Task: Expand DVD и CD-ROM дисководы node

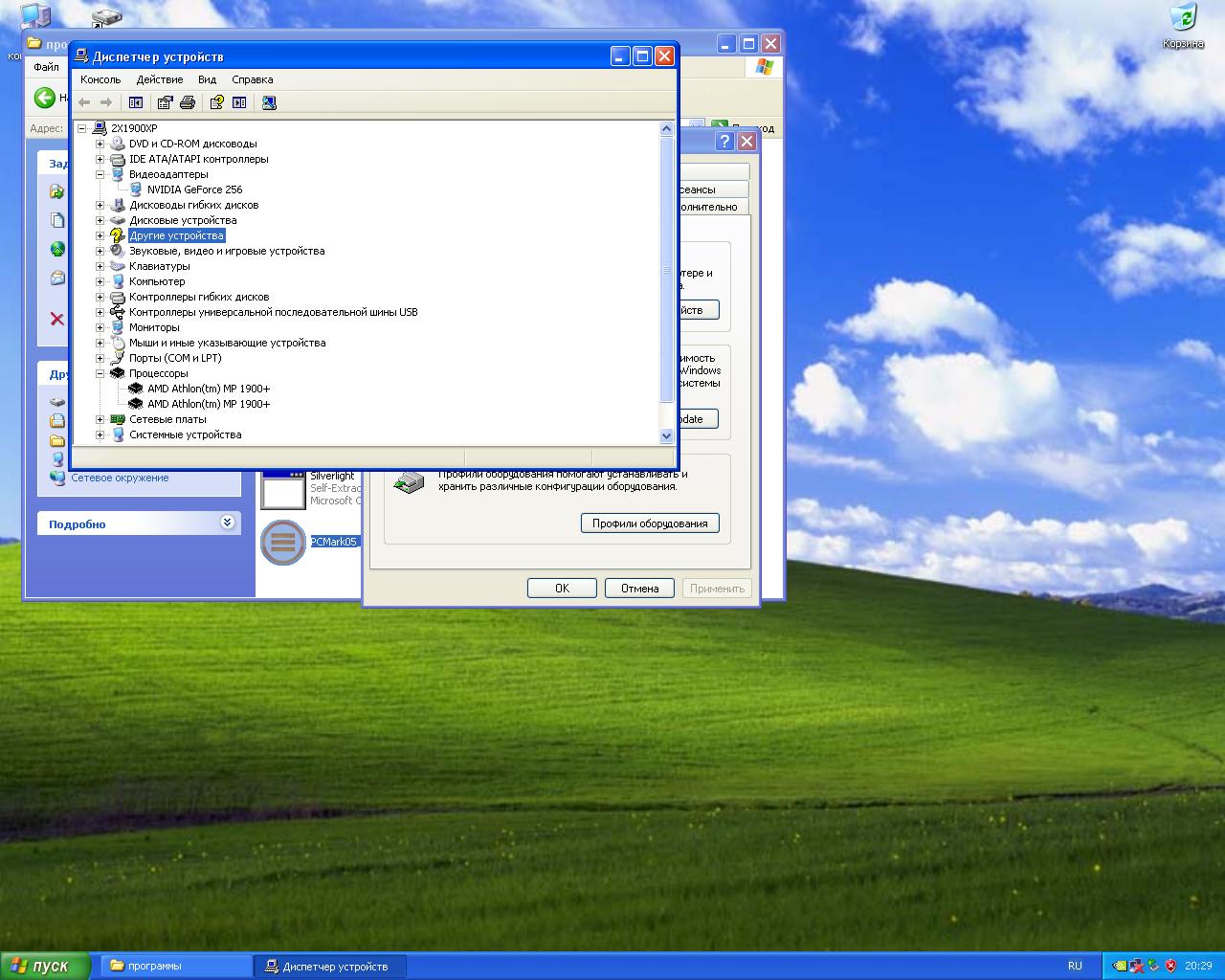Action: point(100,144)
